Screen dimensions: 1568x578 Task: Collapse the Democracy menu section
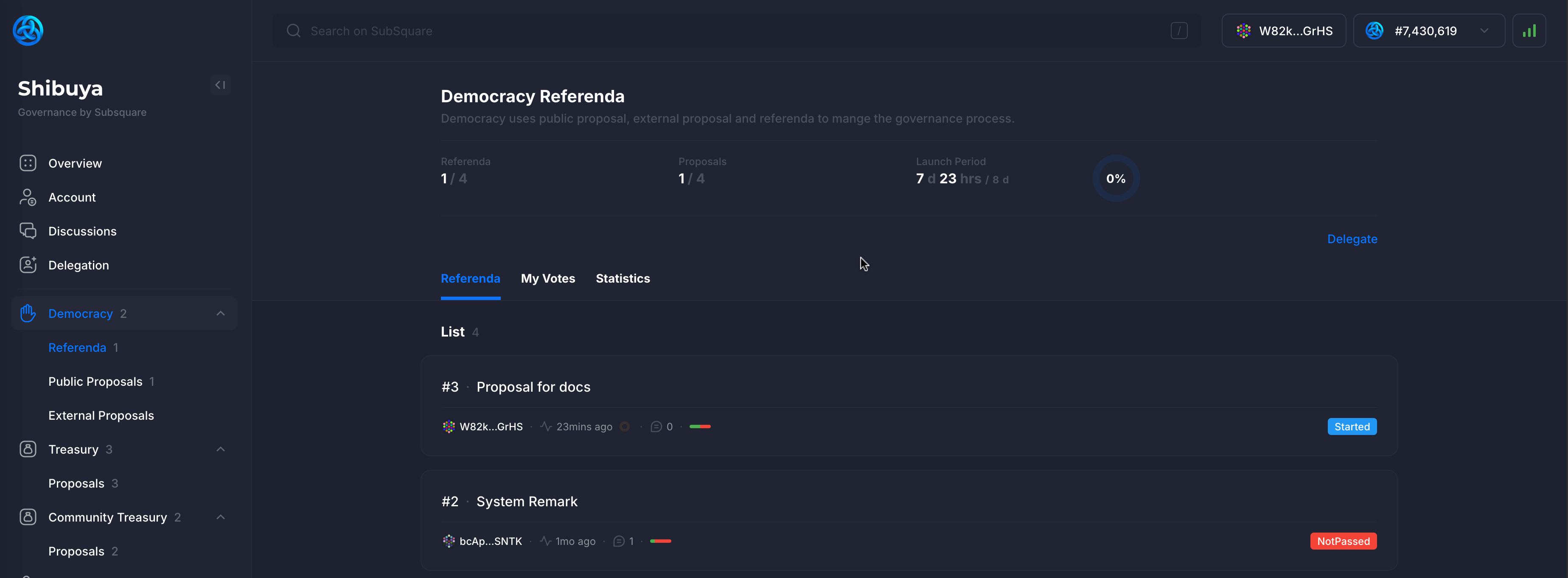(220, 313)
